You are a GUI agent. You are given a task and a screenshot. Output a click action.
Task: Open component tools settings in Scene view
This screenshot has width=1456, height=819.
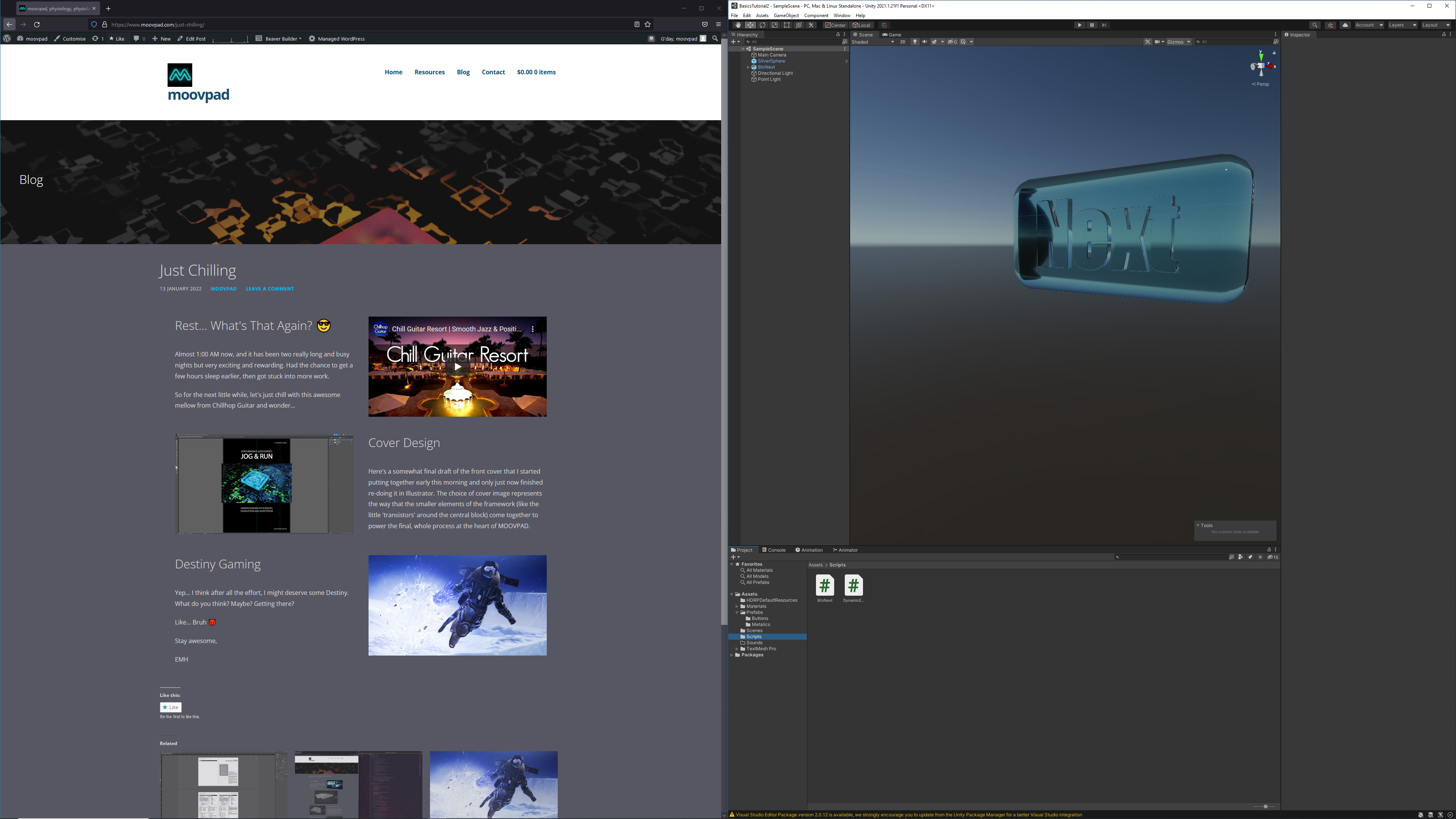[1147, 42]
